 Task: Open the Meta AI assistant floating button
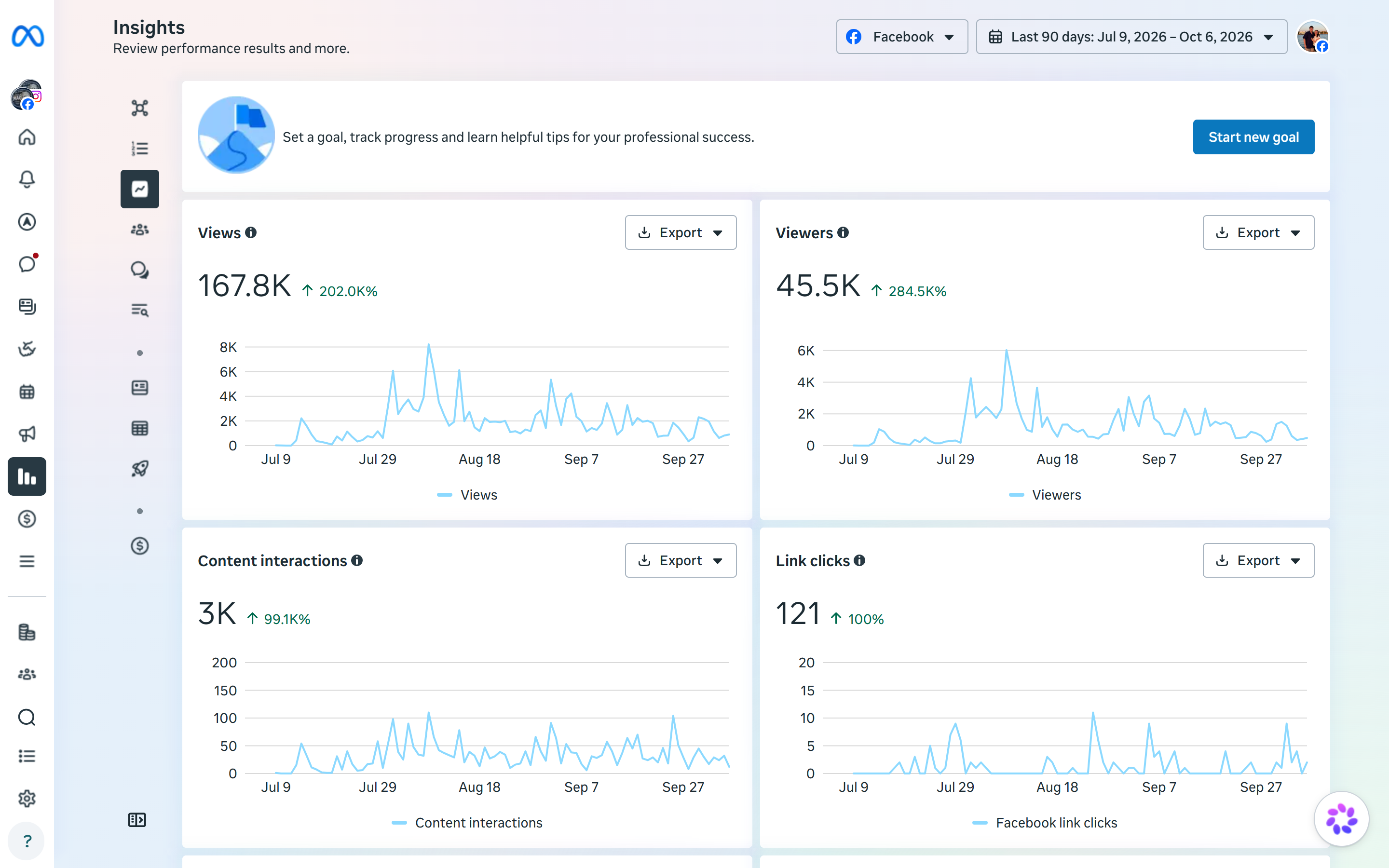pos(1341,819)
